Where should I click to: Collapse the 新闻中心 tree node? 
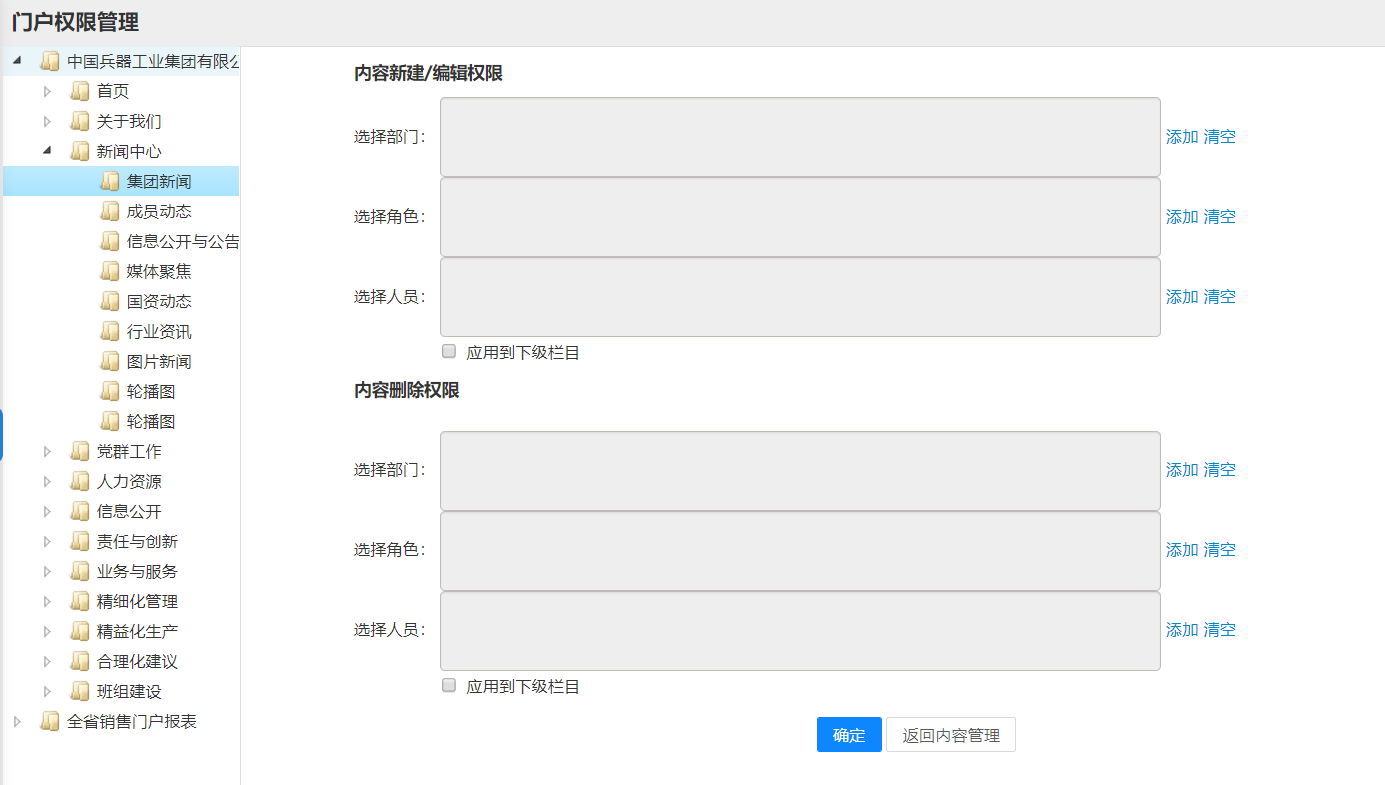pyautogui.click(x=47, y=151)
